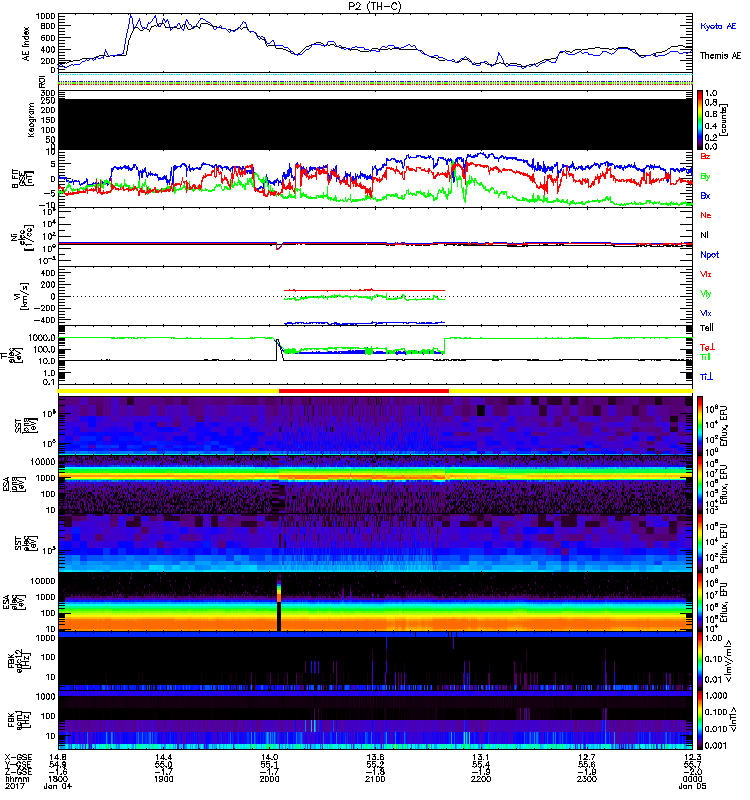Viewport: 750px width, 800px height.
Task: Select the Kyoto AE legend label
Action: point(718,26)
